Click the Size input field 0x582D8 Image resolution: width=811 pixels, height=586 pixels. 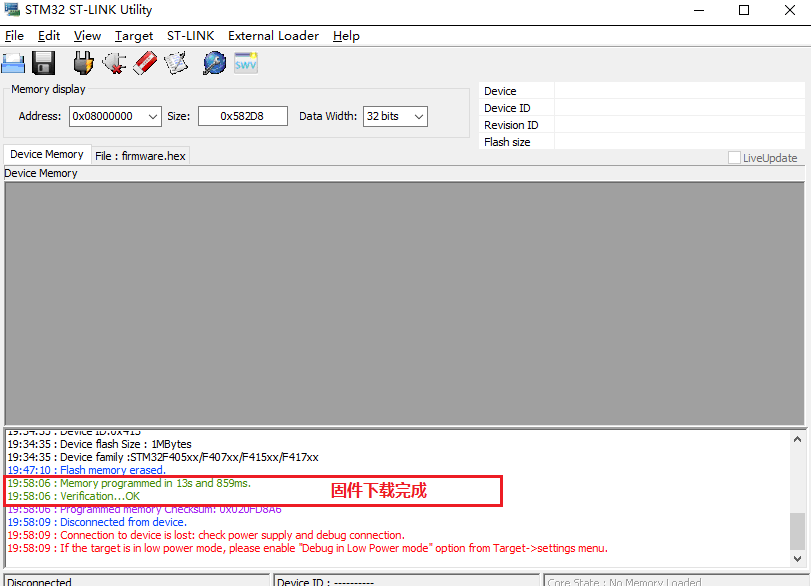click(243, 116)
